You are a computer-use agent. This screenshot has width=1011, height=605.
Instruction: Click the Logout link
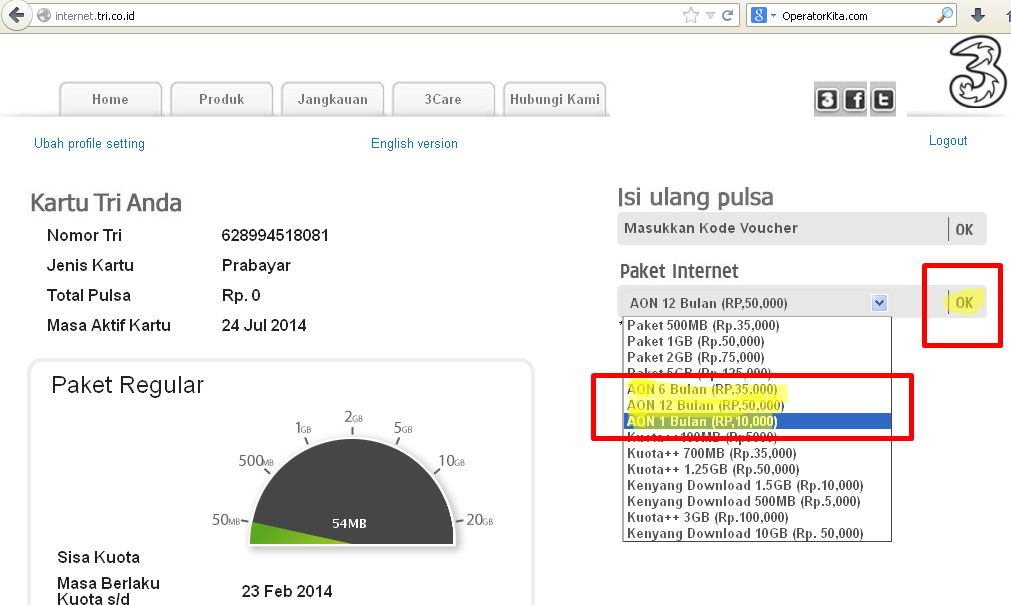948,141
